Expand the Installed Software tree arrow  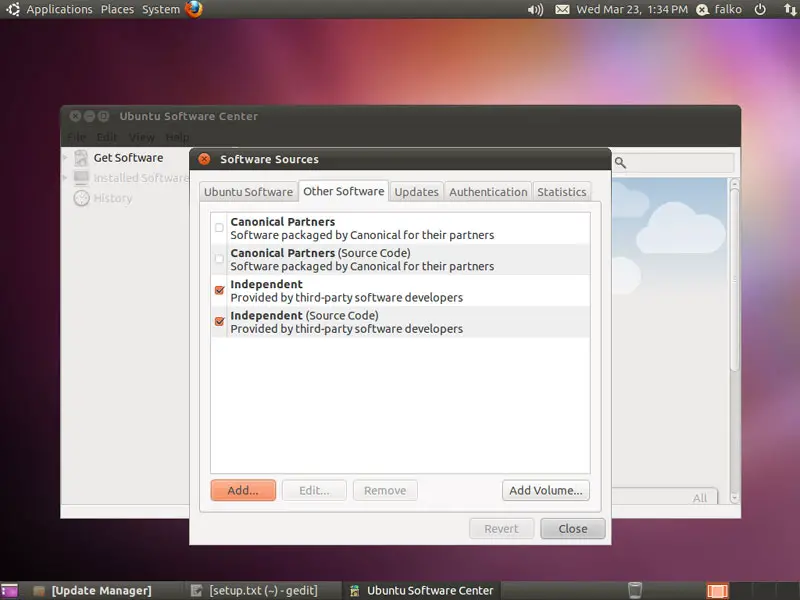[x=65, y=178]
